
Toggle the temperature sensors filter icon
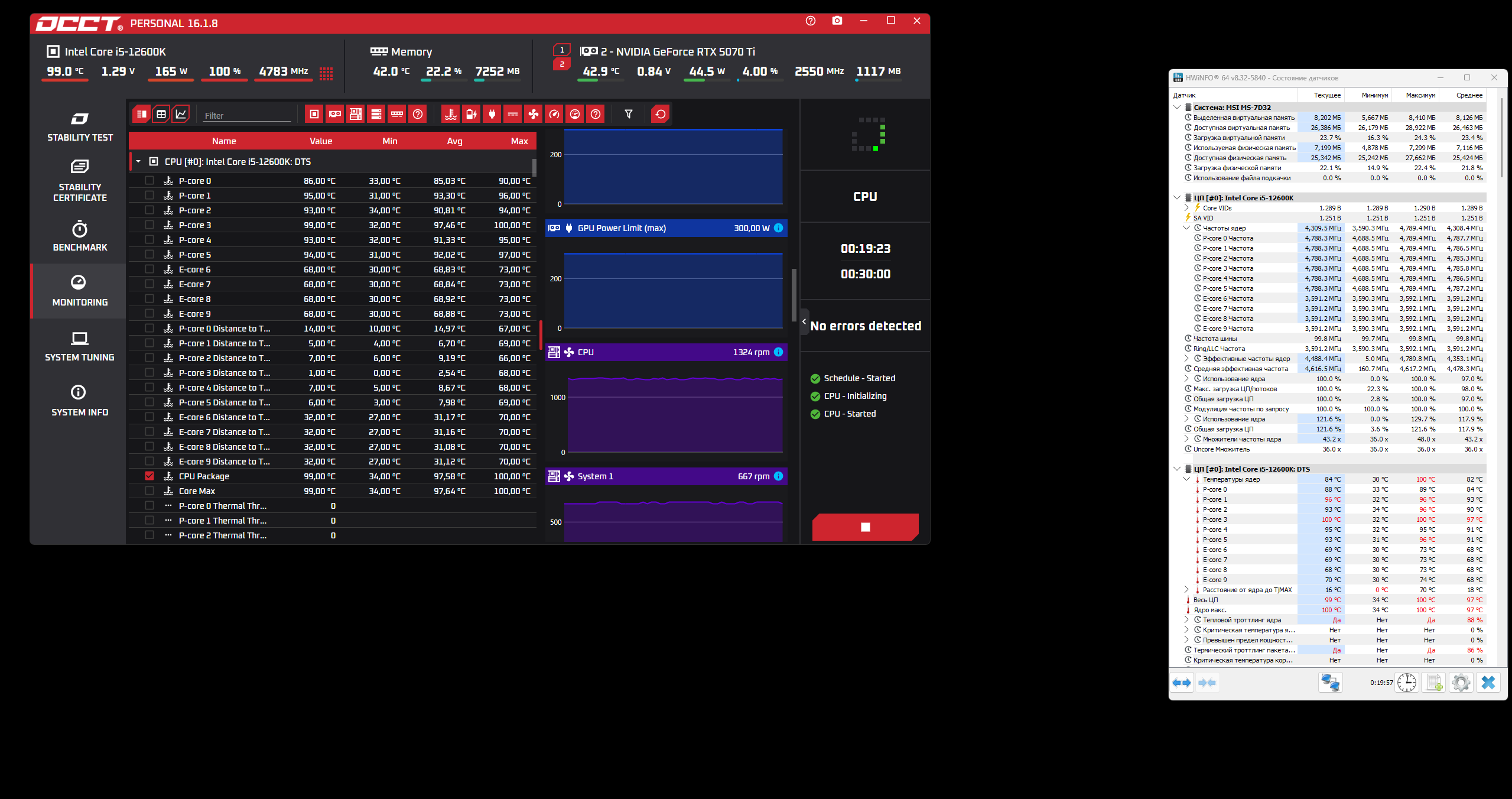450,114
